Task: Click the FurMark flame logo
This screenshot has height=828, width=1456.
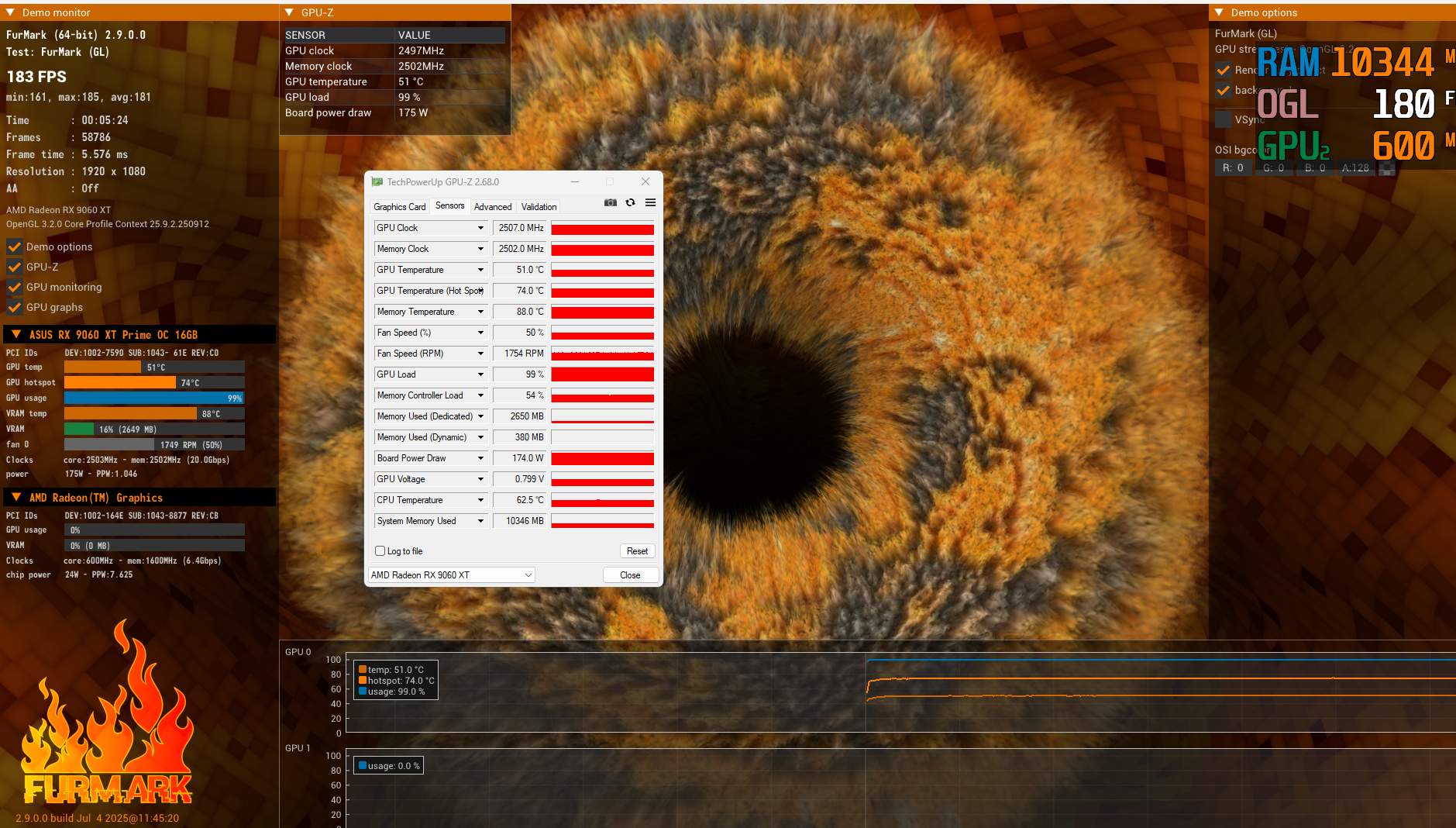Action: pos(108,712)
